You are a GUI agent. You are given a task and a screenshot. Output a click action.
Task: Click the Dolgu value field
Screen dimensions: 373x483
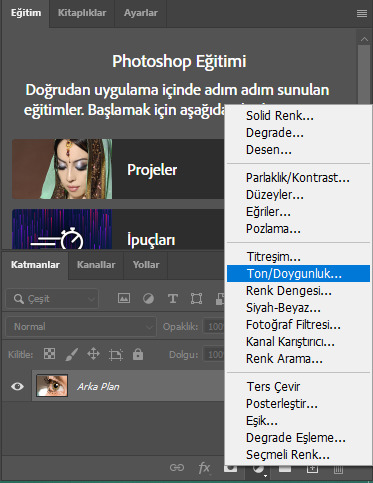click(215, 354)
